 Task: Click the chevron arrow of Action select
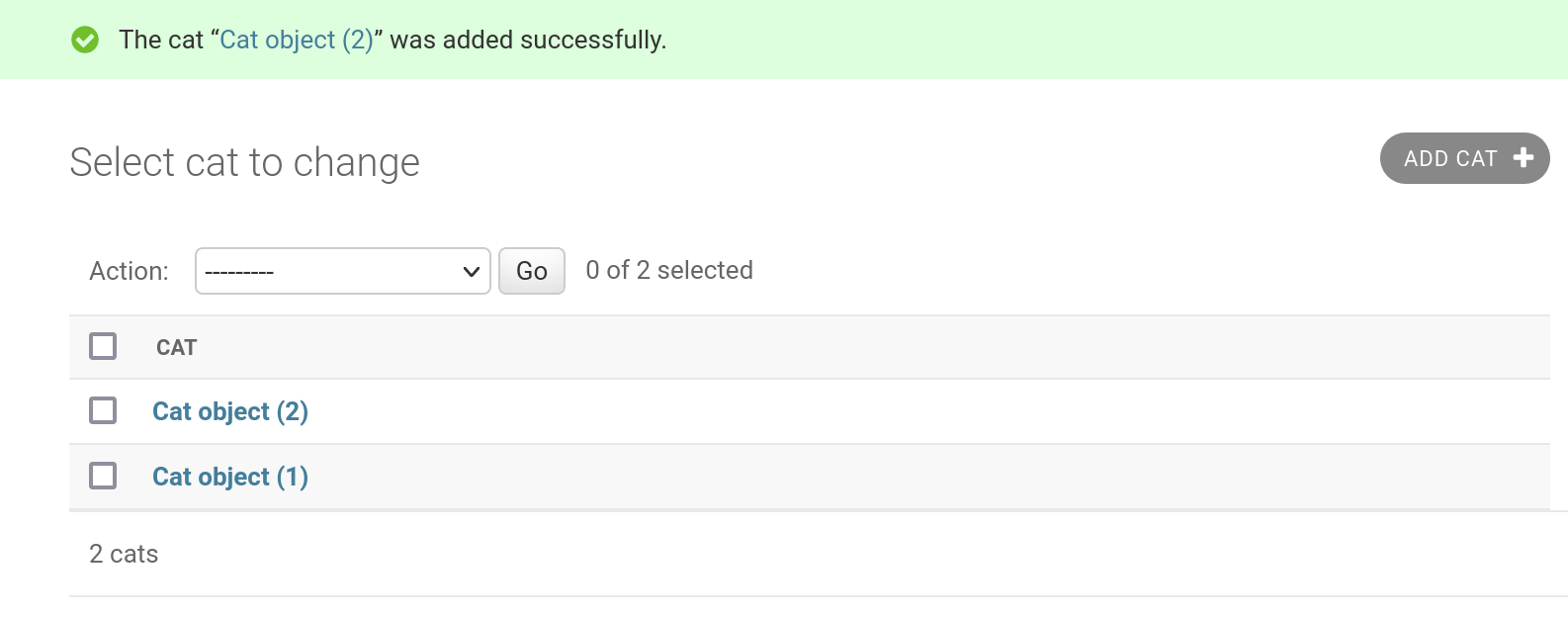472,271
